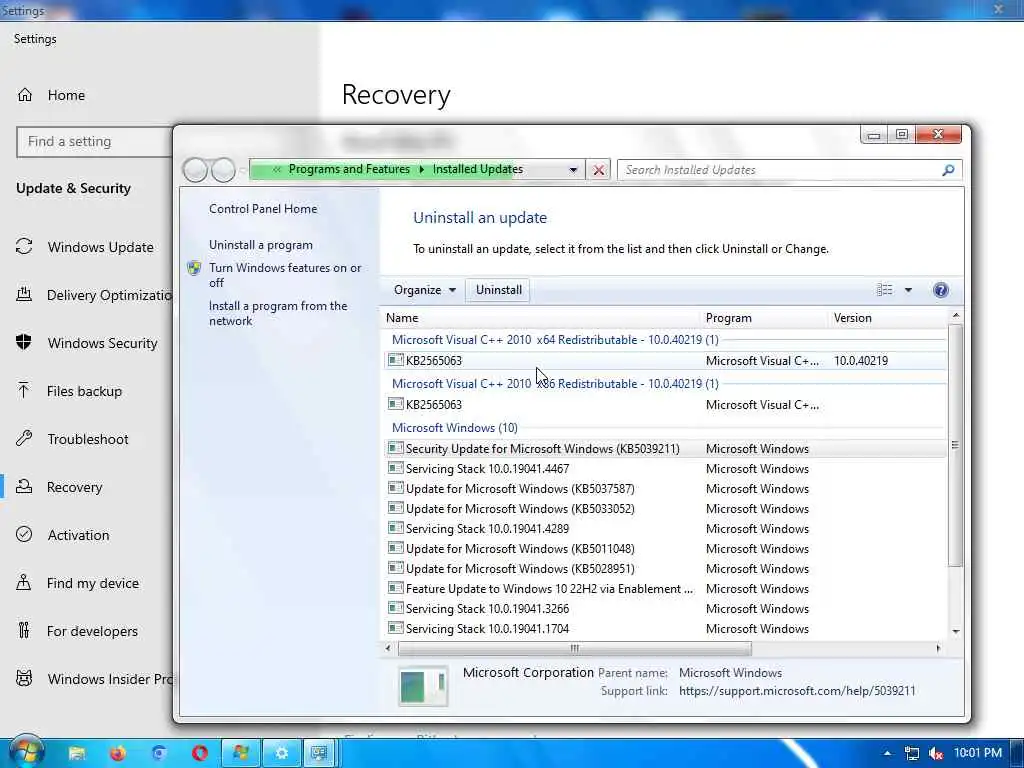Switch to Settings gear taskbar button
The image size is (1024, 768).
pos(281,753)
